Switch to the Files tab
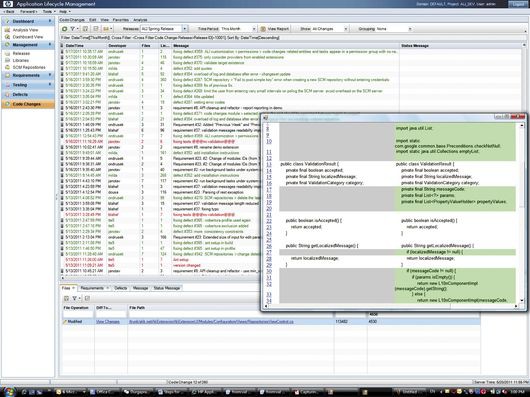The width and height of the screenshot is (530, 397). click(x=68, y=288)
